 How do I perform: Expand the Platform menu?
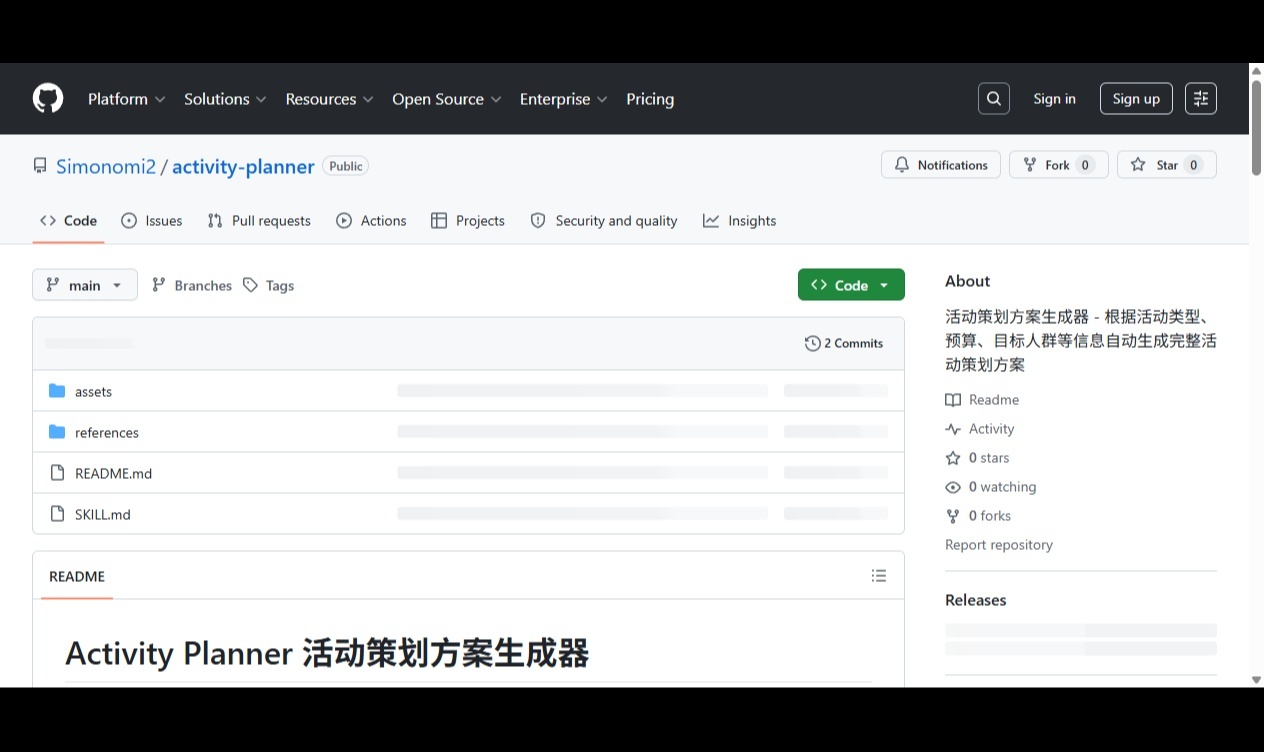click(127, 99)
